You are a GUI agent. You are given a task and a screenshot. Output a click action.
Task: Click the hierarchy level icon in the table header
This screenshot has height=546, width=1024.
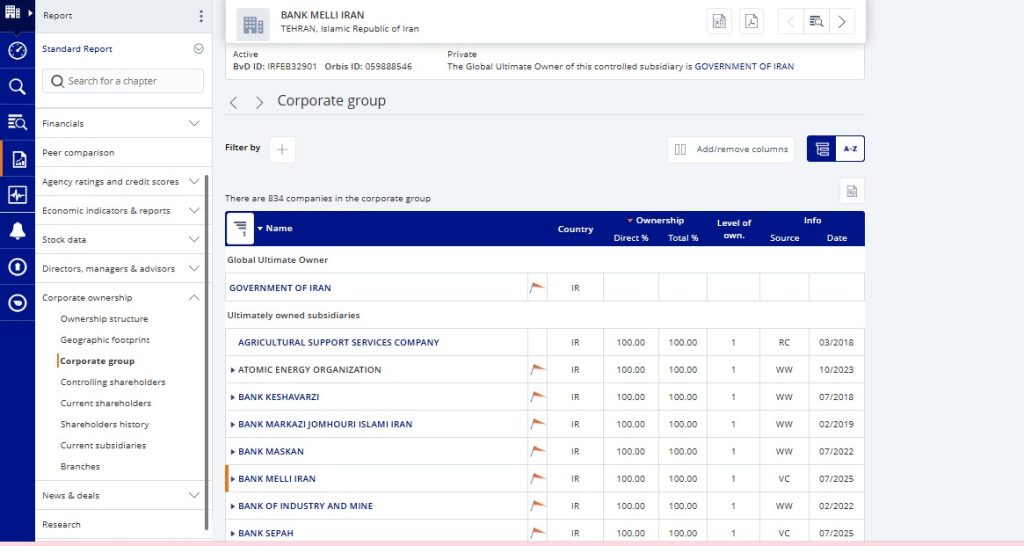(x=240, y=228)
